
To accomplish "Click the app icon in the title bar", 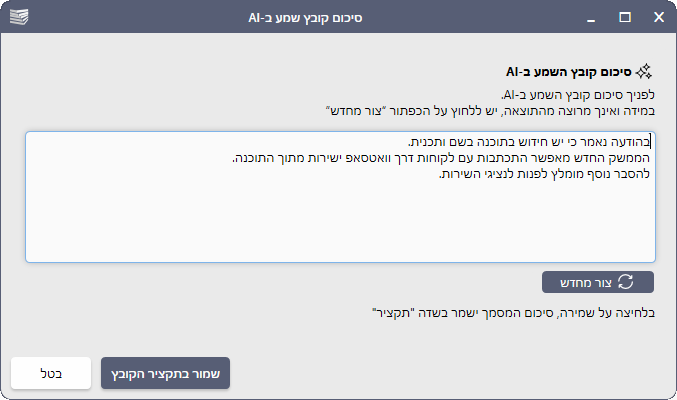I will tap(20, 17).
